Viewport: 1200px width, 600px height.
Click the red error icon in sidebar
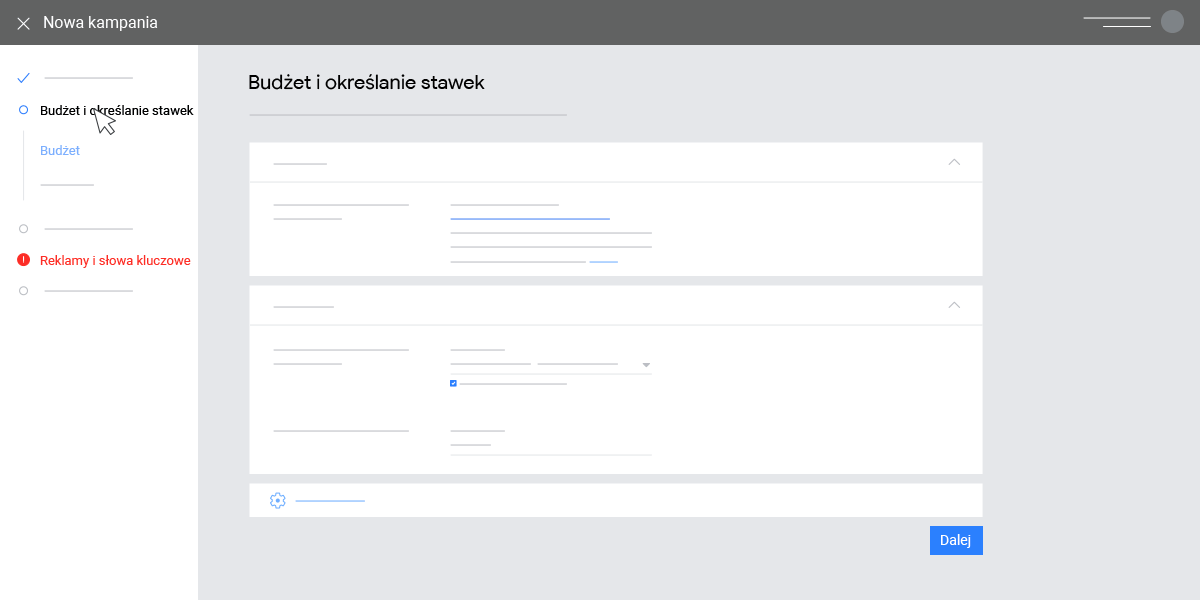pos(23,260)
